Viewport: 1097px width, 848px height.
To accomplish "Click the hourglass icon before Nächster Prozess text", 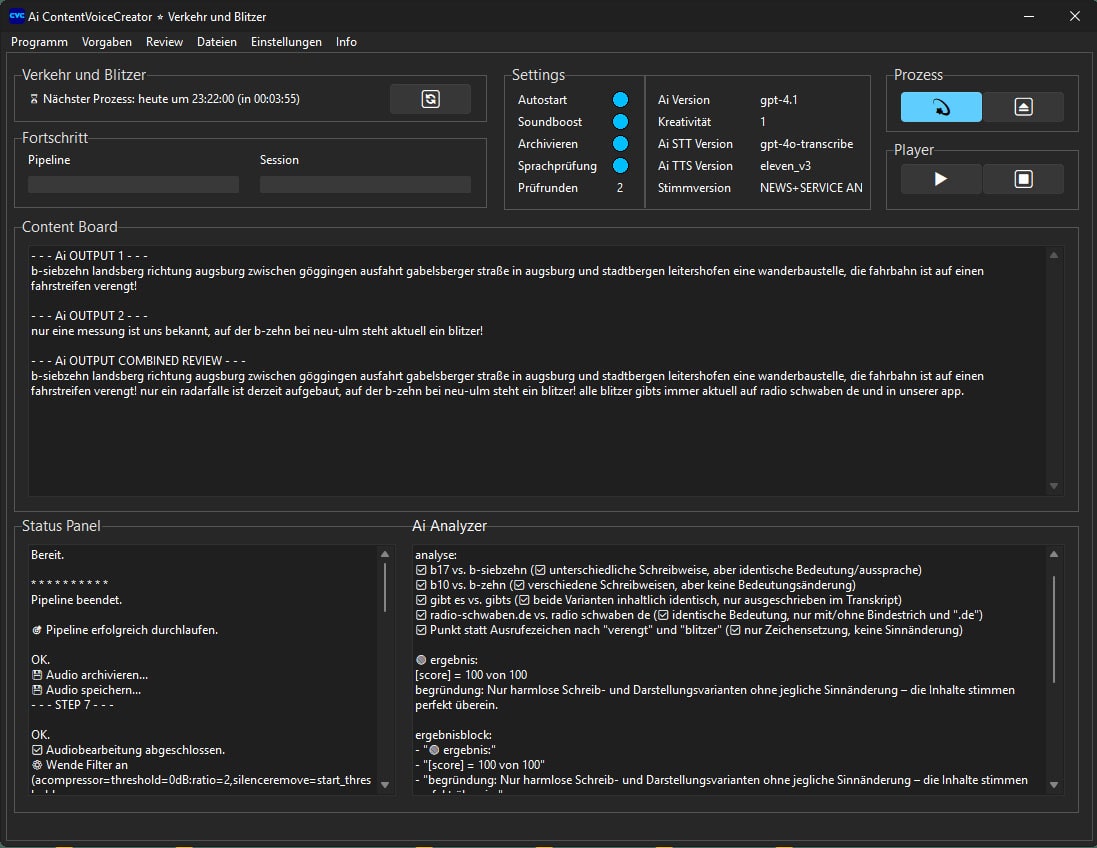I will click(x=33, y=98).
